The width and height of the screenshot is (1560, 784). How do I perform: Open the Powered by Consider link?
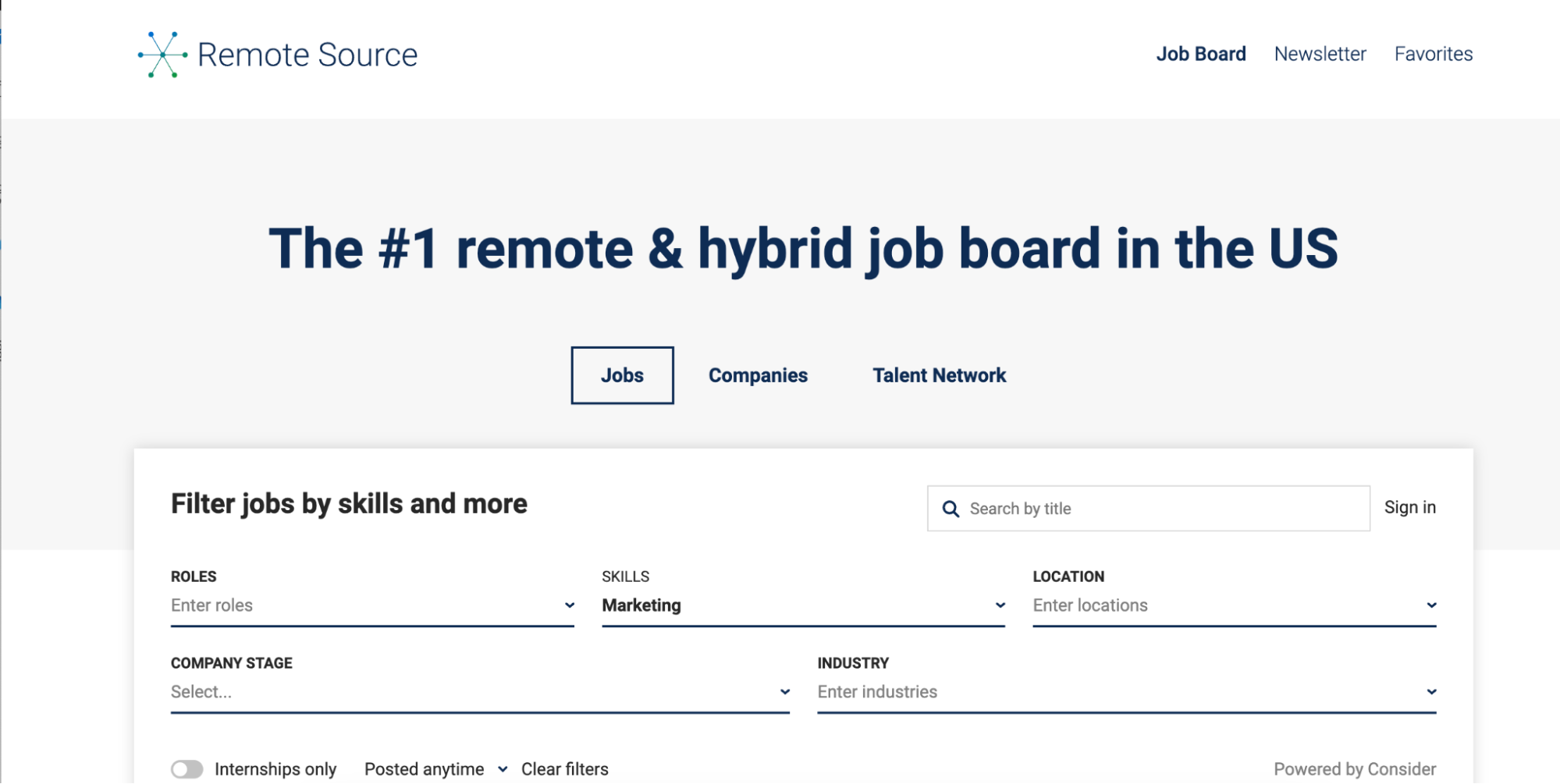click(x=1355, y=769)
